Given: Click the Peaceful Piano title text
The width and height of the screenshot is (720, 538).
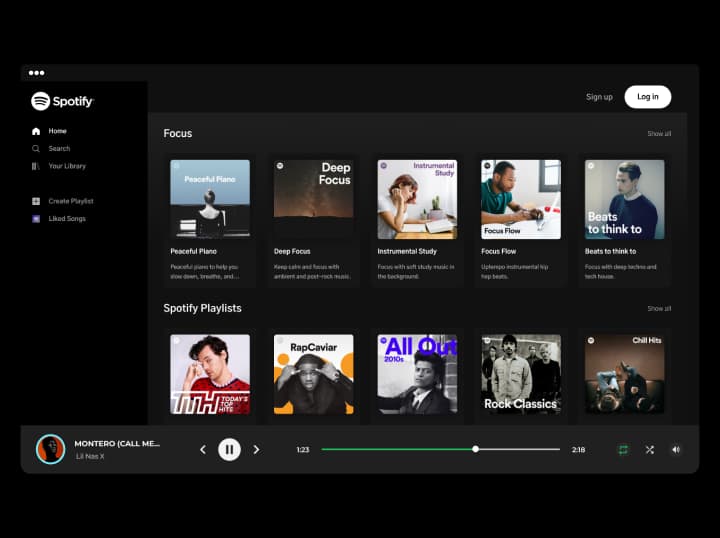Looking at the screenshot, I should click(193, 252).
